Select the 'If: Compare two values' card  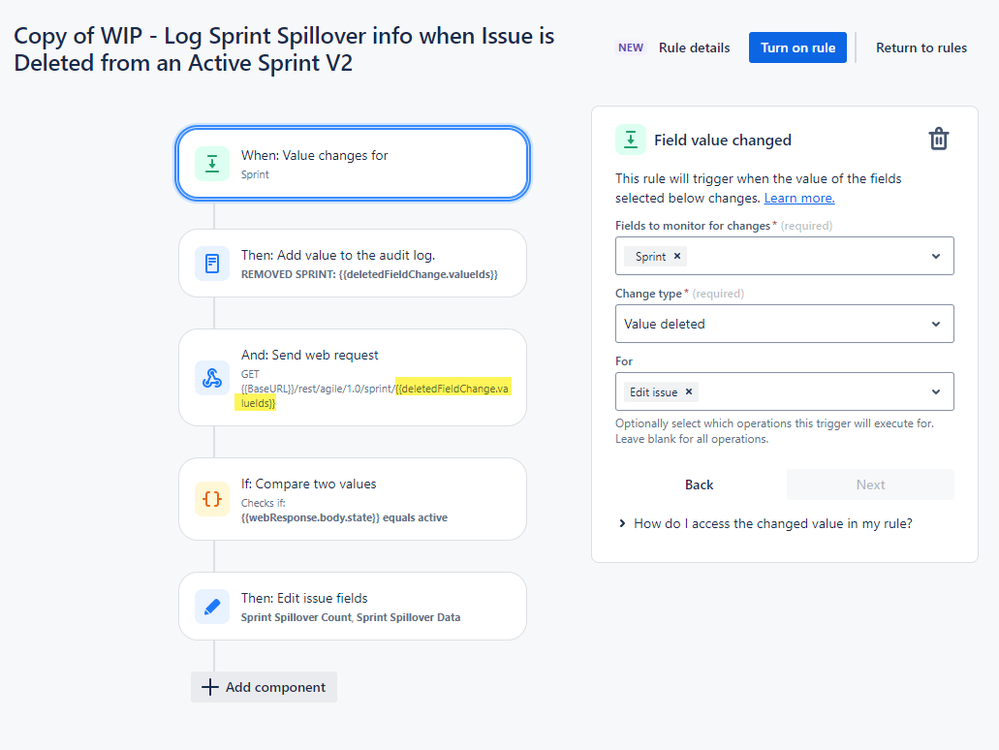pos(353,499)
